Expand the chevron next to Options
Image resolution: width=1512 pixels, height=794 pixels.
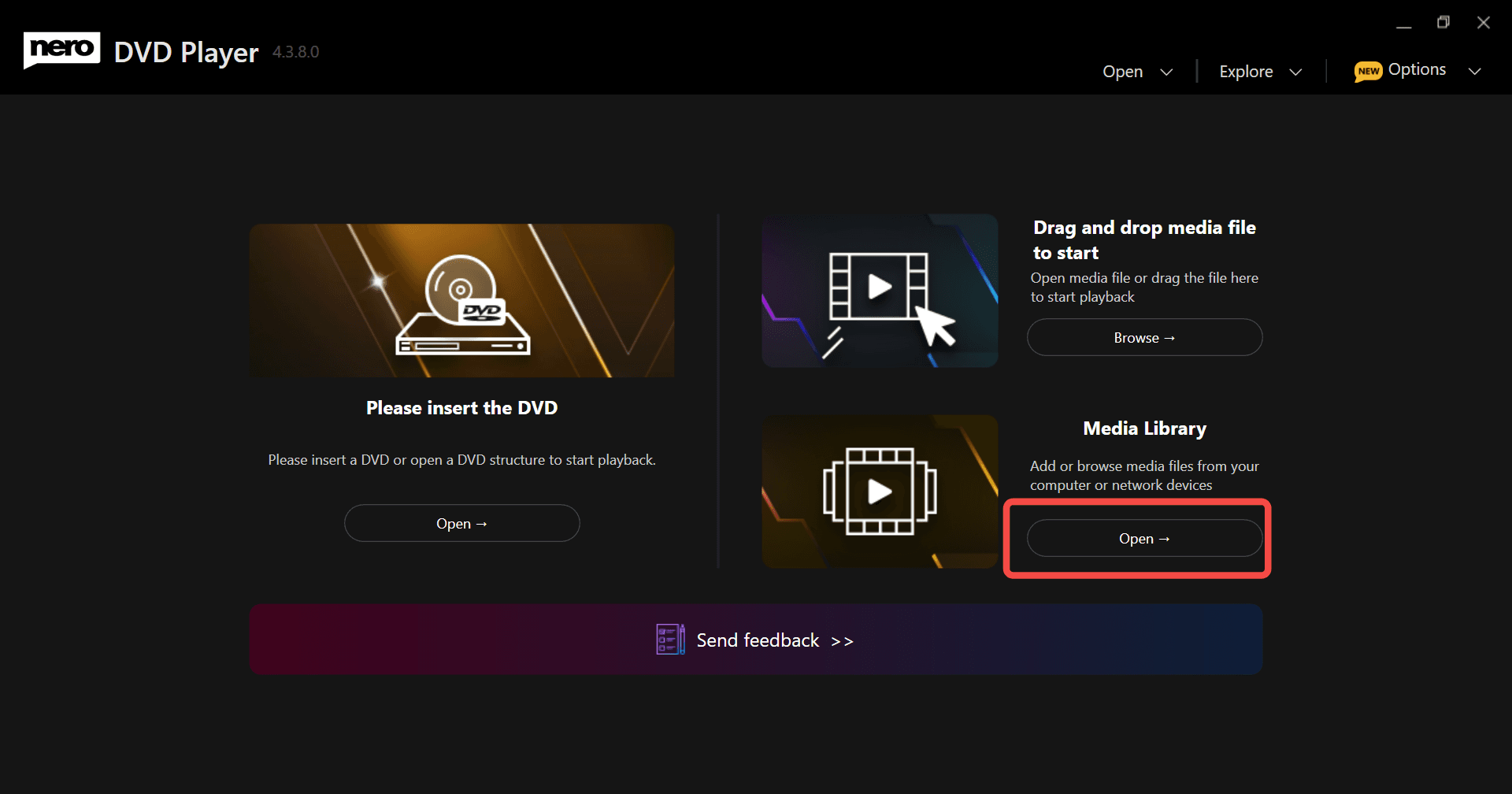1475,72
